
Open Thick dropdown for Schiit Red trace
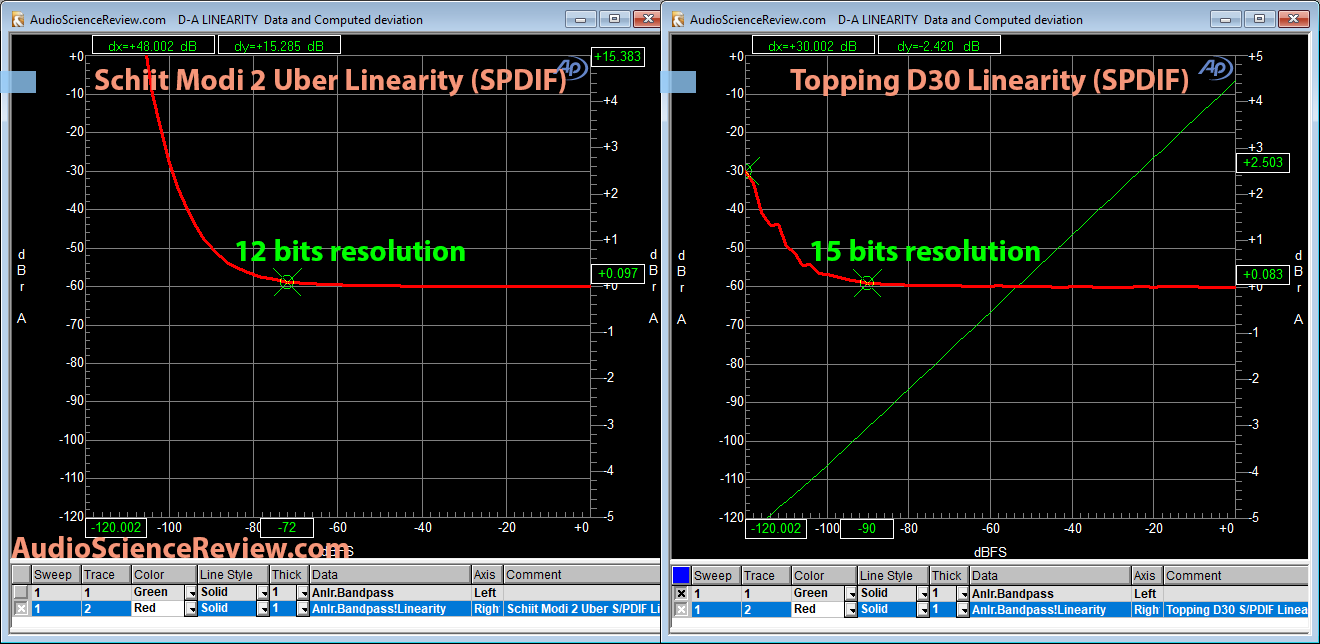click(303, 609)
